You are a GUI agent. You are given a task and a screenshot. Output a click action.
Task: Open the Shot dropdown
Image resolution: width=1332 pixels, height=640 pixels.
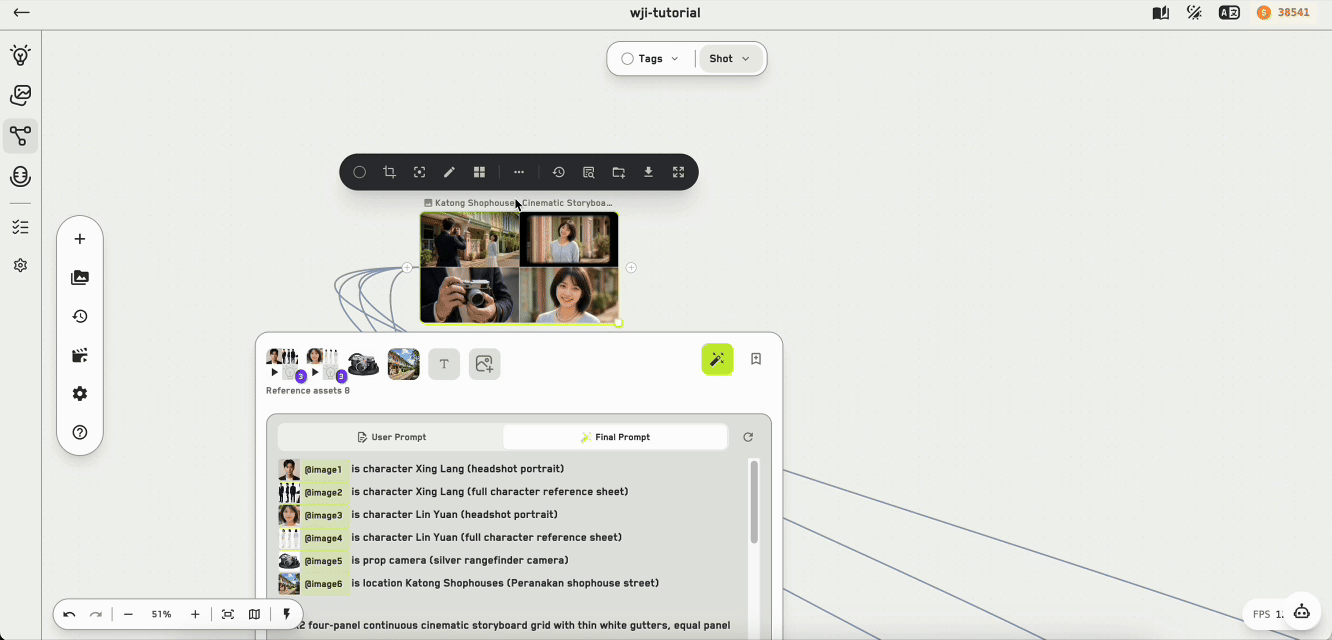coord(730,59)
